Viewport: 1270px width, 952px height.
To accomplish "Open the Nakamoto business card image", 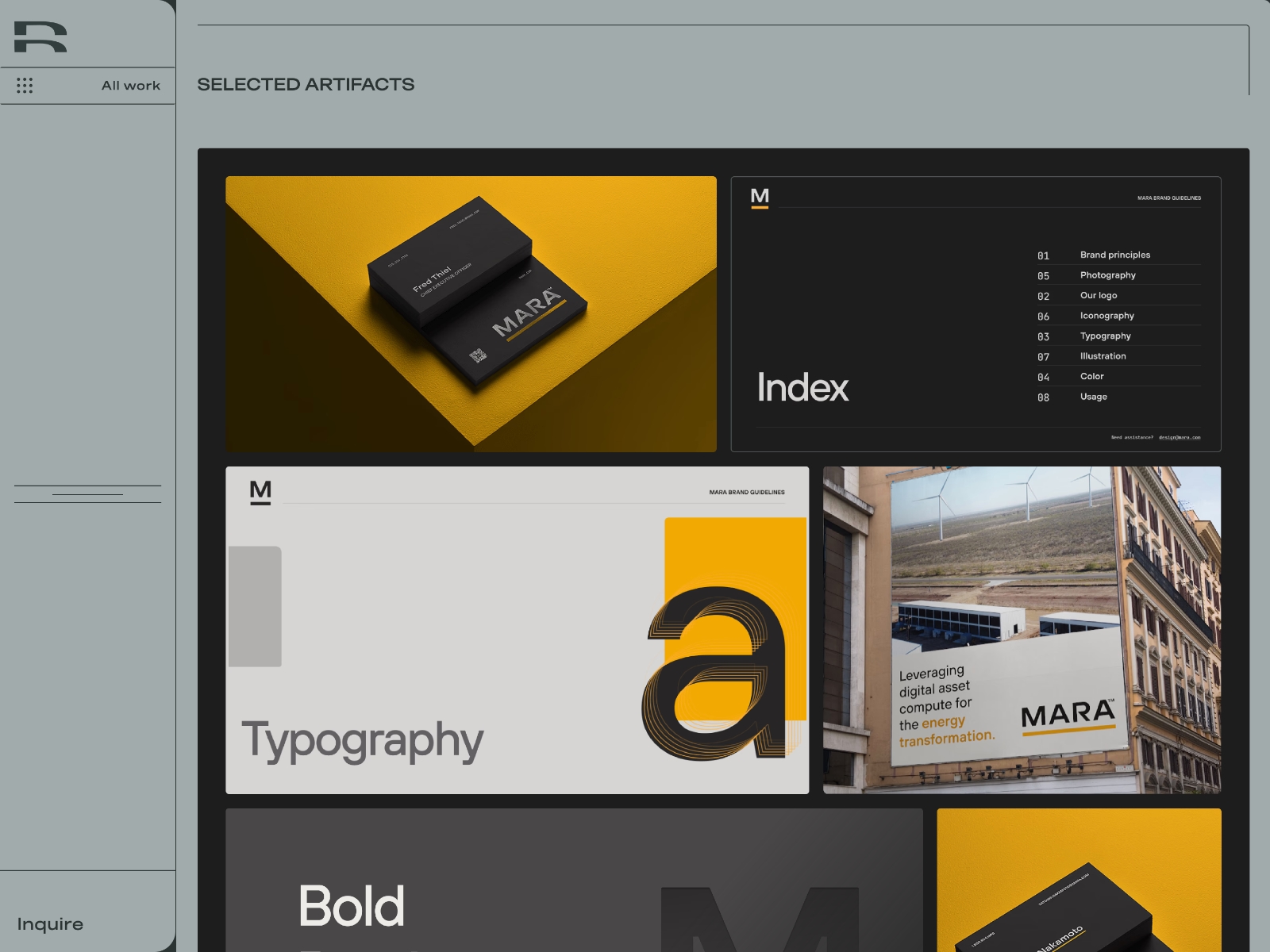I will click(1079, 880).
